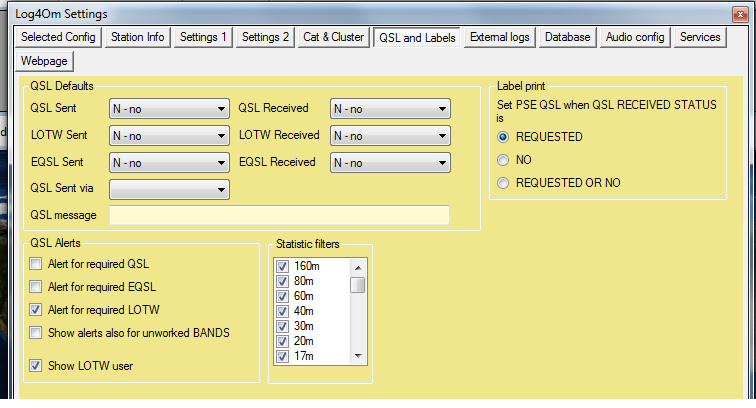Uncheck the 160m band filter
Image resolution: width=756 pixels, height=408 pixels.
pos(283,266)
